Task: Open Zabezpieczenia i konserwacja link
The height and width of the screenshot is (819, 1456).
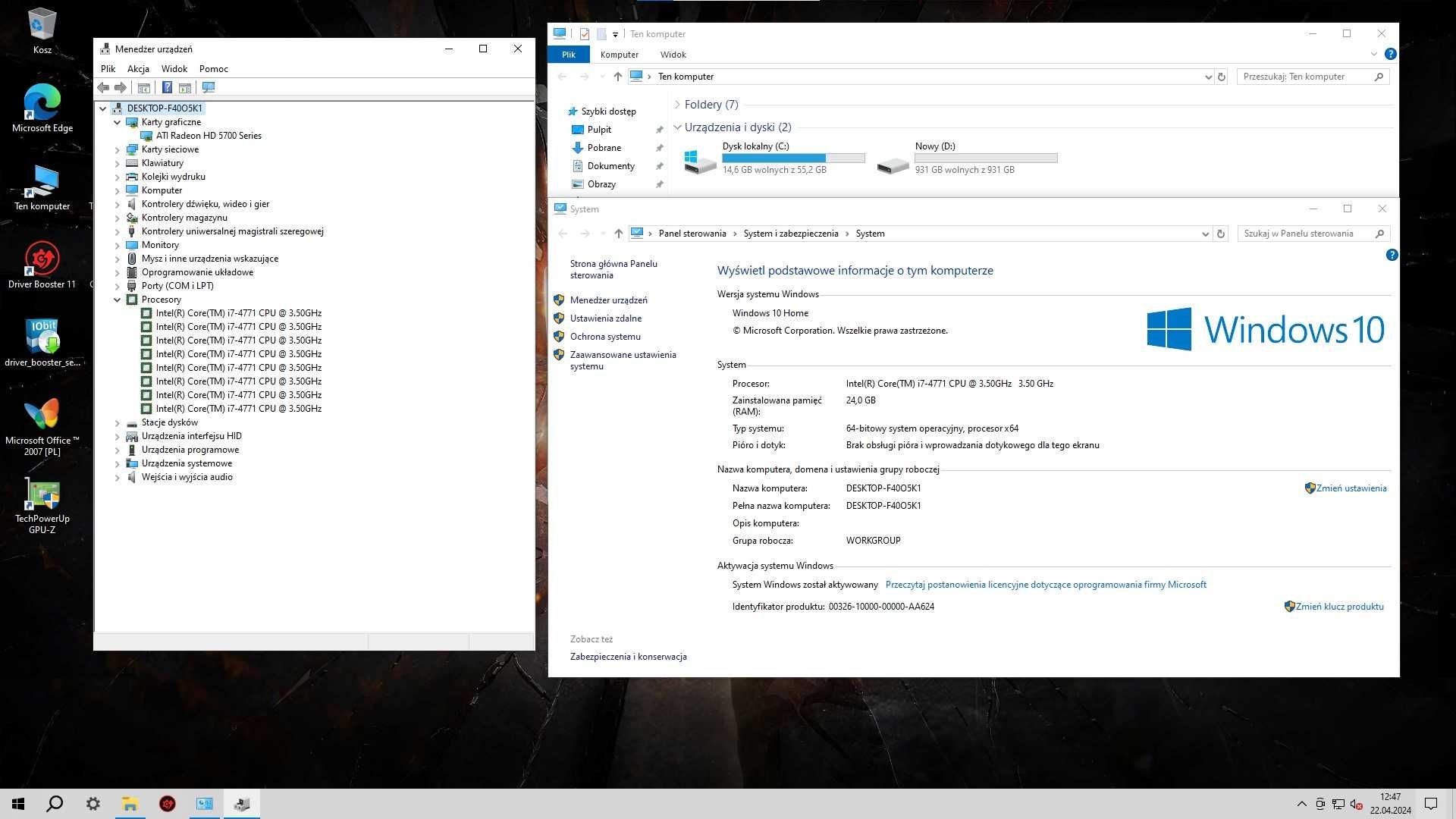Action: [628, 657]
